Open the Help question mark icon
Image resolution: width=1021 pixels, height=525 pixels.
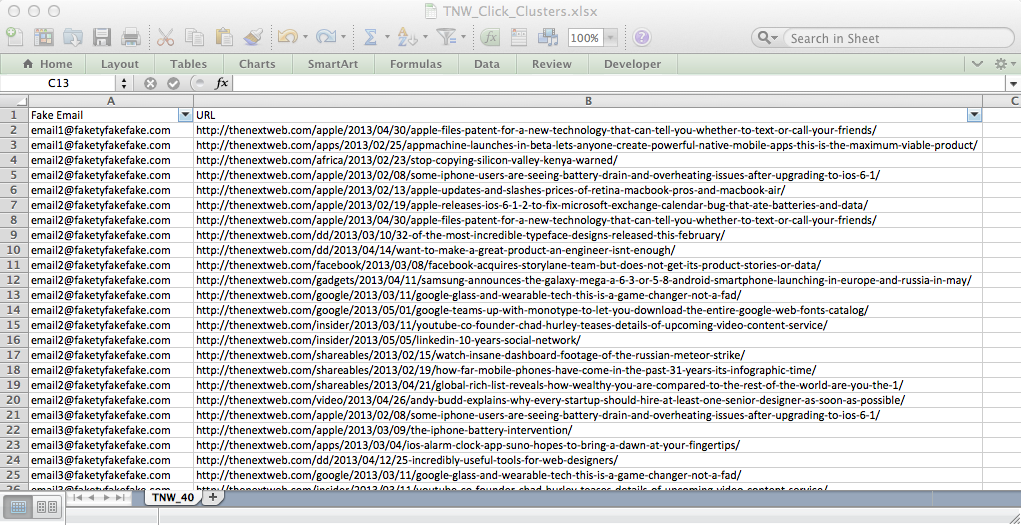(x=641, y=37)
